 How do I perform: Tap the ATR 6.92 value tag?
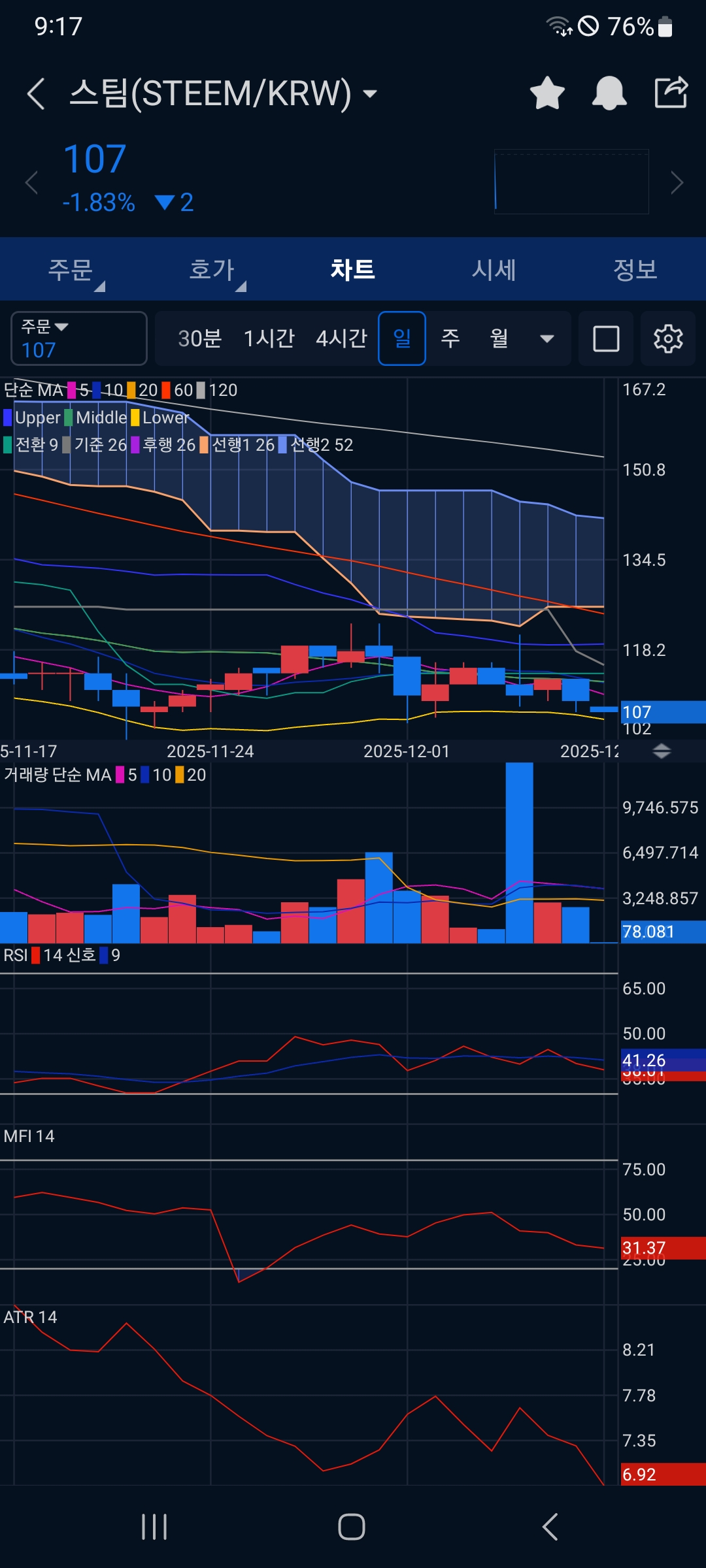click(663, 1475)
